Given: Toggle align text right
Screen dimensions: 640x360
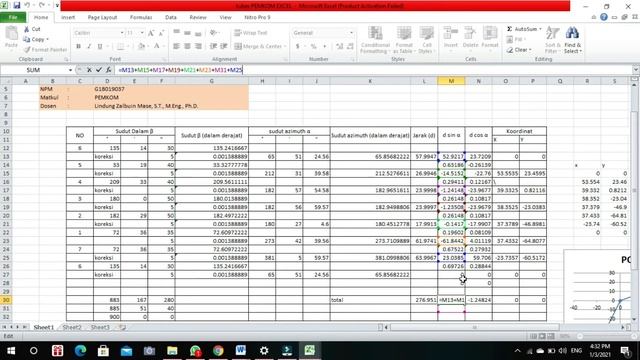Looking at the screenshot, I should click(198, 46).
